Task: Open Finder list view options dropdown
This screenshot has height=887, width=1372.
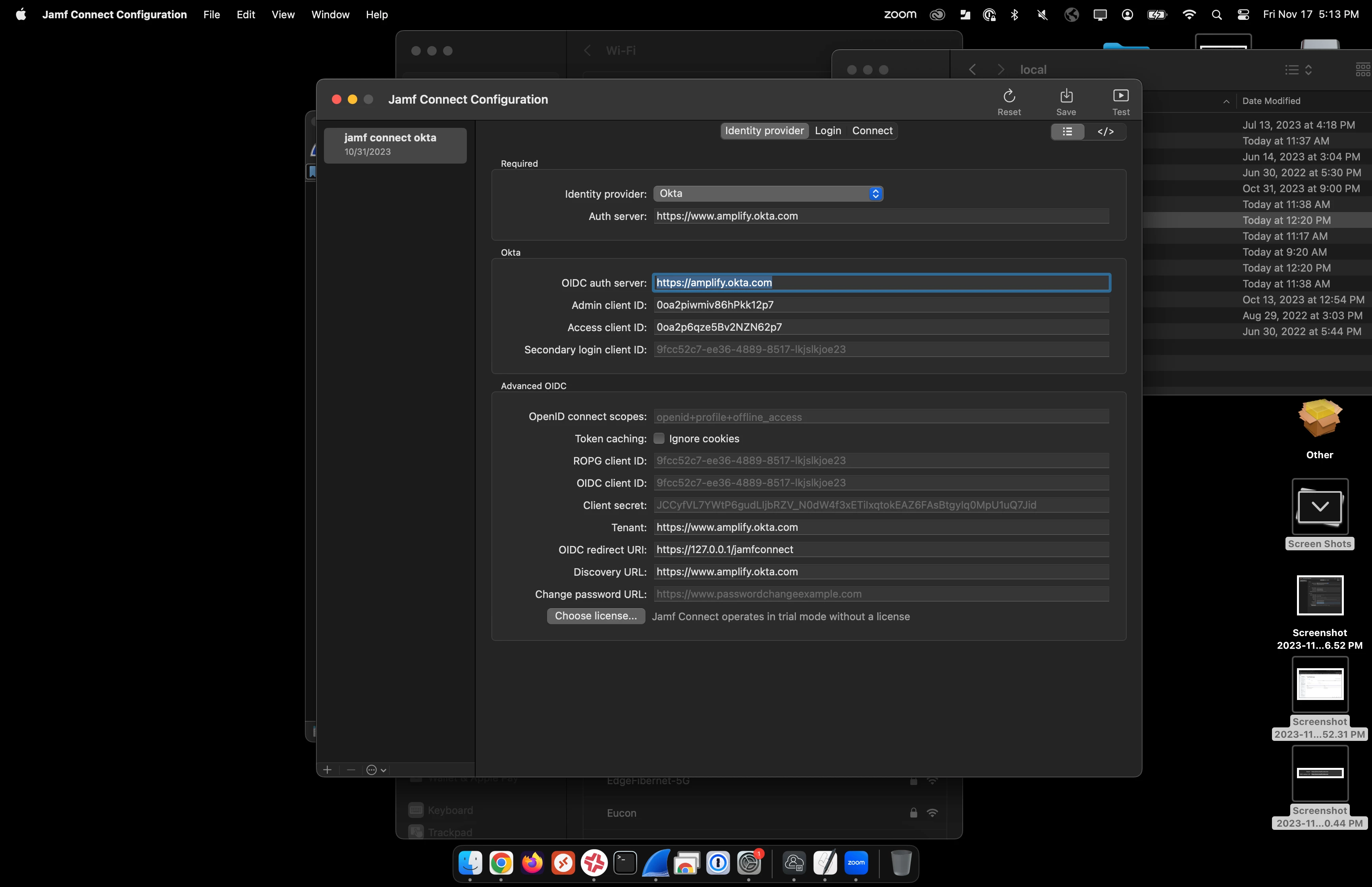Action: pyautogui.click(x=1298, y=70)
